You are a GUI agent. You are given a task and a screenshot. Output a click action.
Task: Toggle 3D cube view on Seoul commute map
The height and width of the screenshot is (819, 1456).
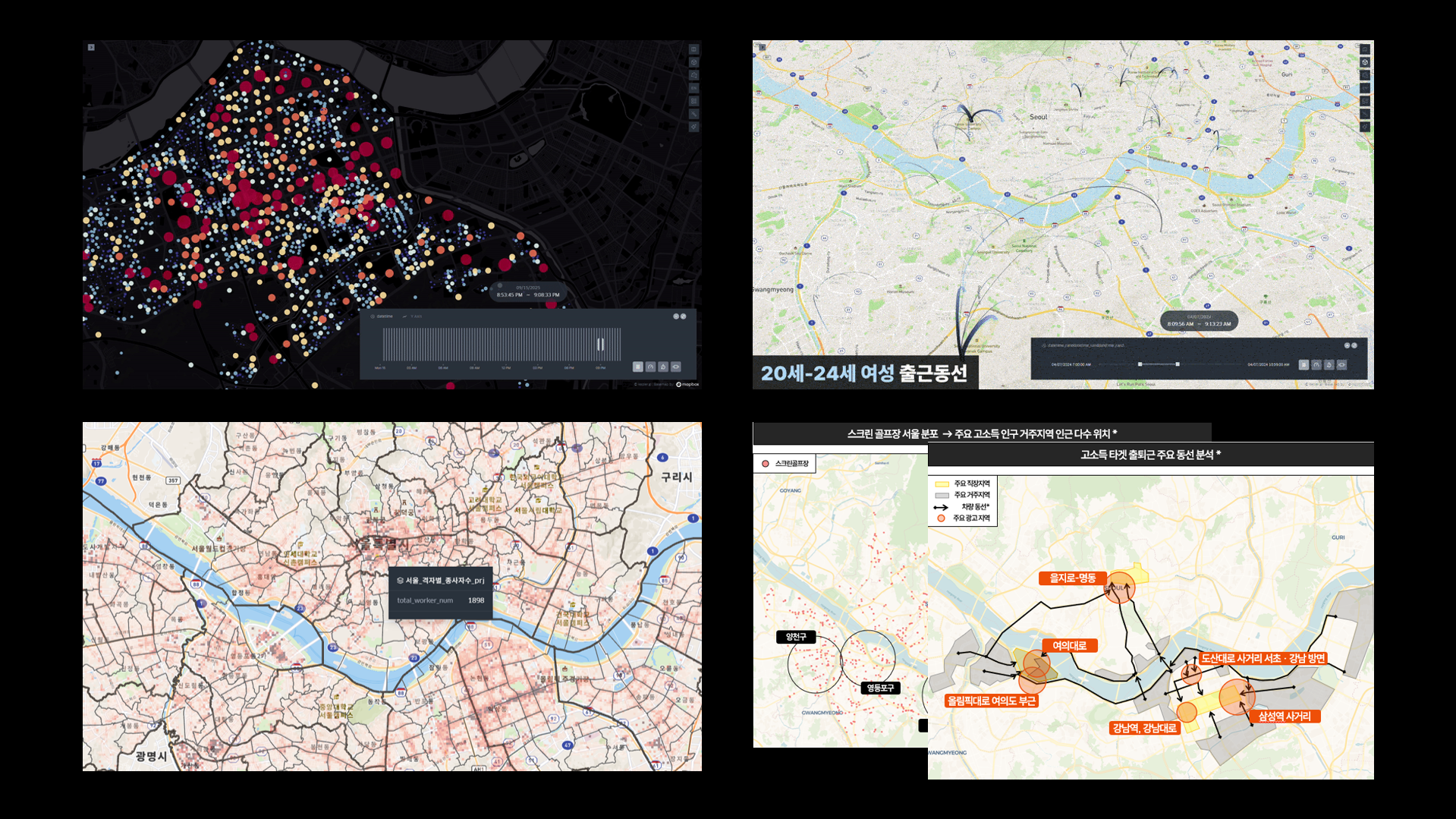(x=1365, y=62)
